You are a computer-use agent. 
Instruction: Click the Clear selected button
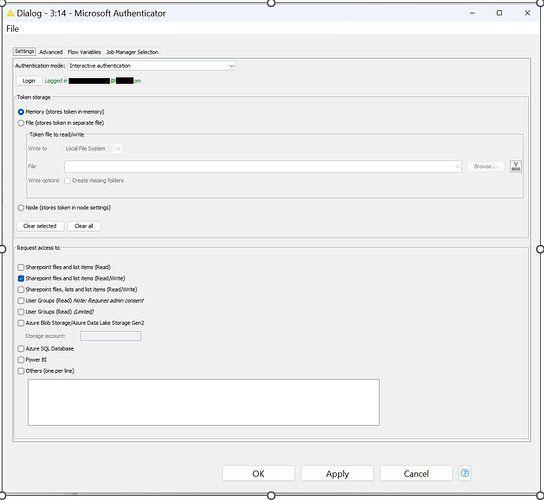coord(40,226)
